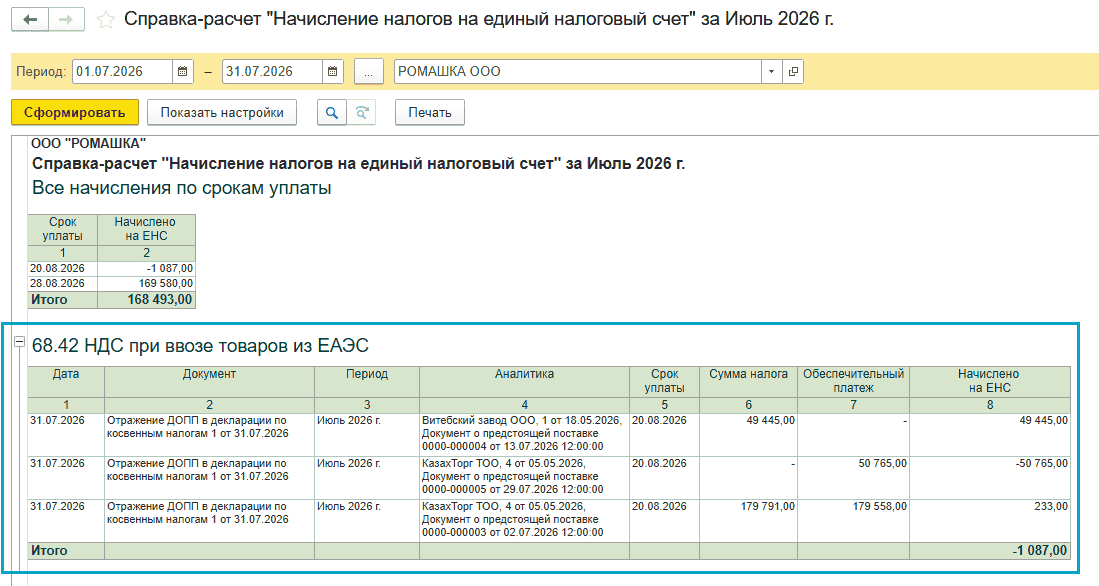This screenshot has height=586, width=1099.
Task: Select the Июль 2026 г. cell in Витебский row
Action: tap(367, 435)
